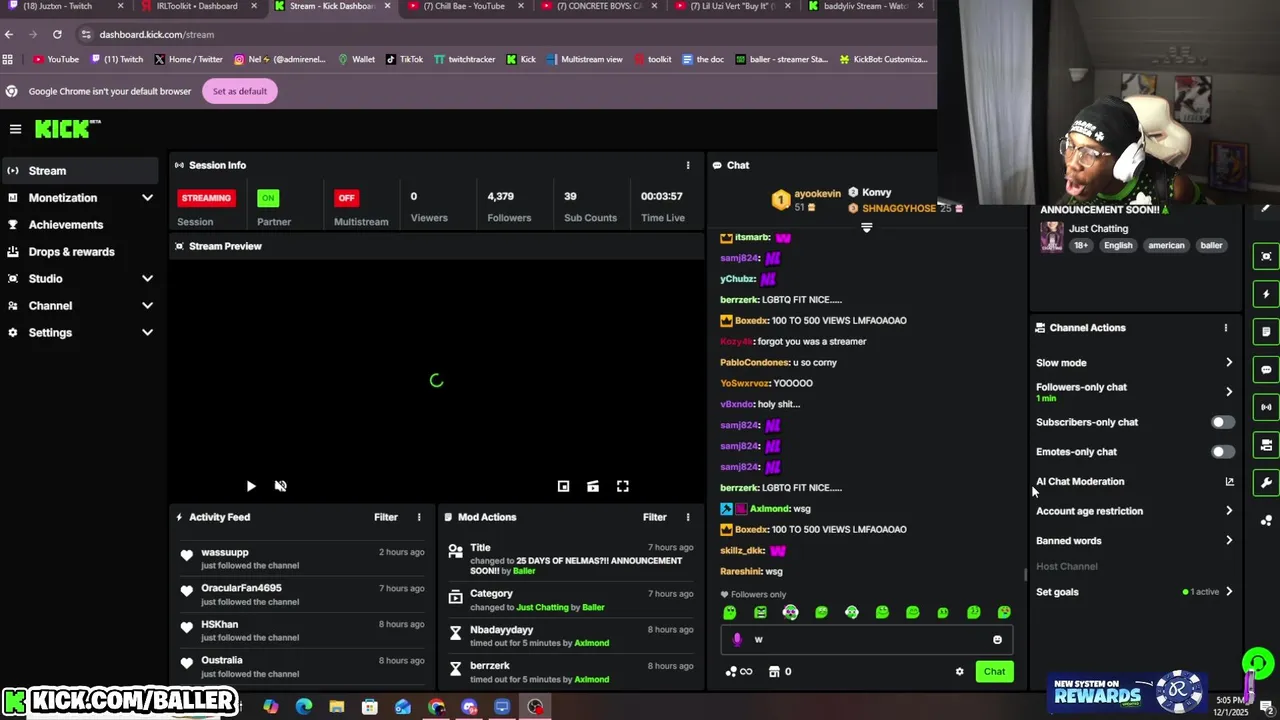
Task: Open the broadcast signal sidebar icon
Action: click(1266, 407)
